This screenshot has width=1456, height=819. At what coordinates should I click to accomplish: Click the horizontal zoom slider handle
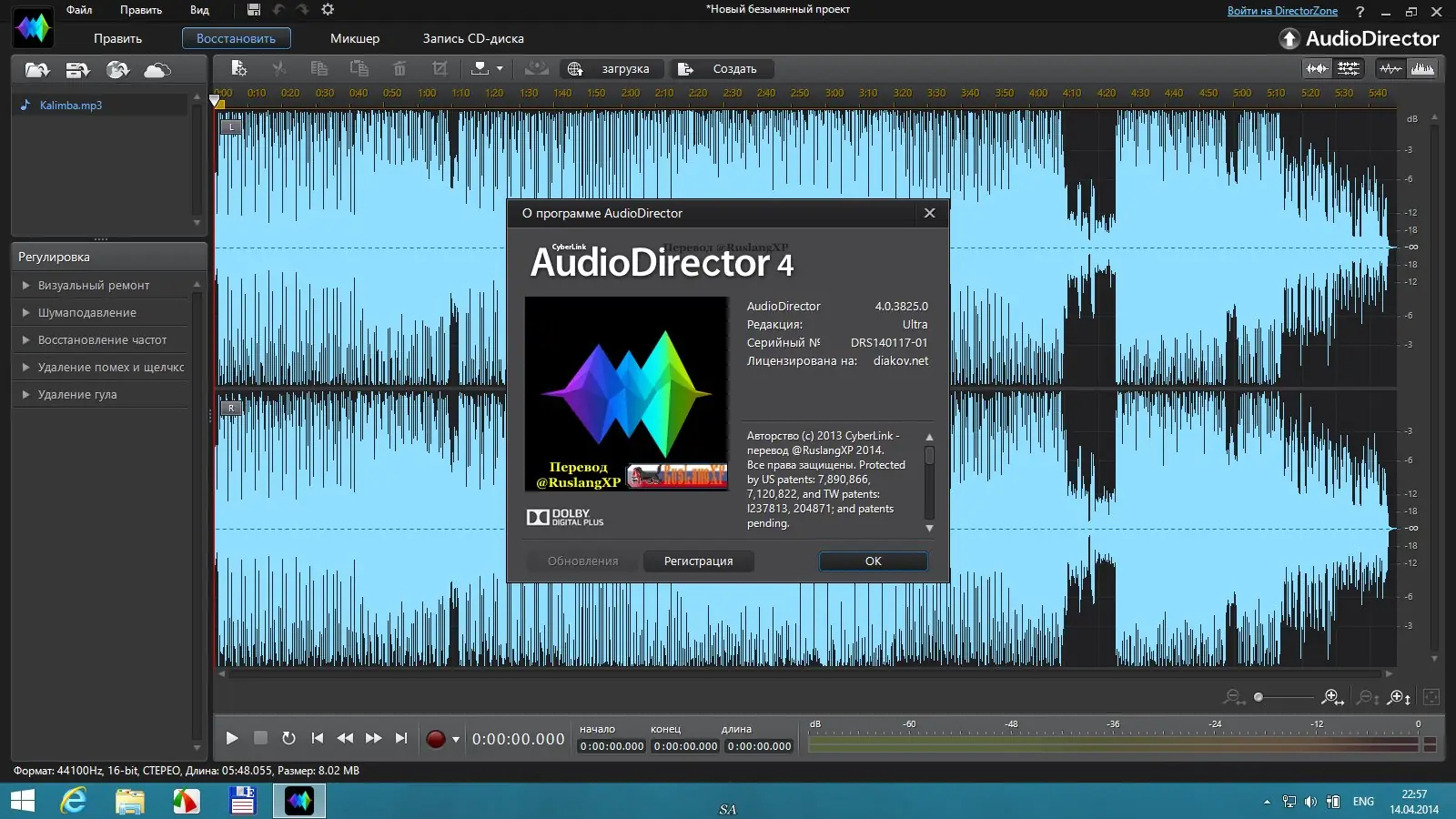(1259, 697)
